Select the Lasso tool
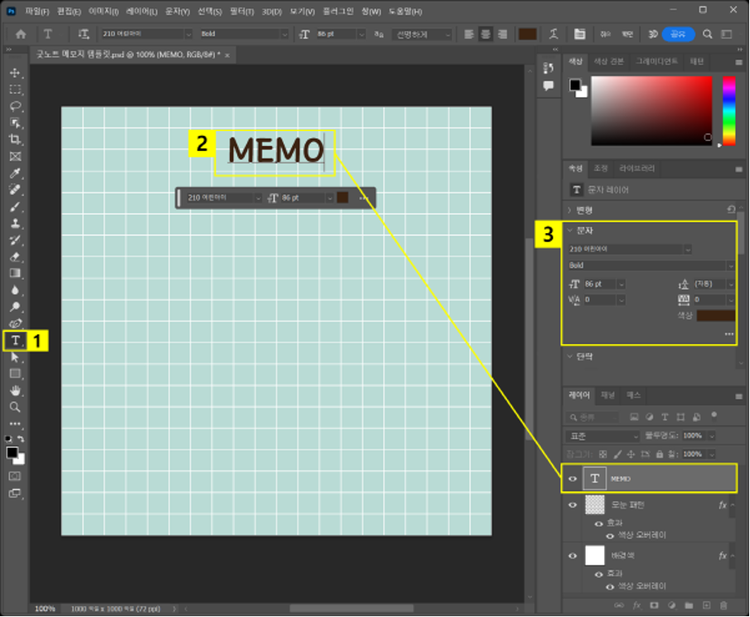 (x=15, y=106)
